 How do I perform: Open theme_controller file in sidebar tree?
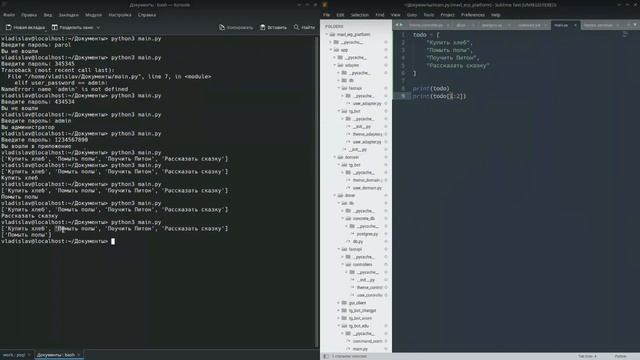pyautogui.click(x=369, y=287)
